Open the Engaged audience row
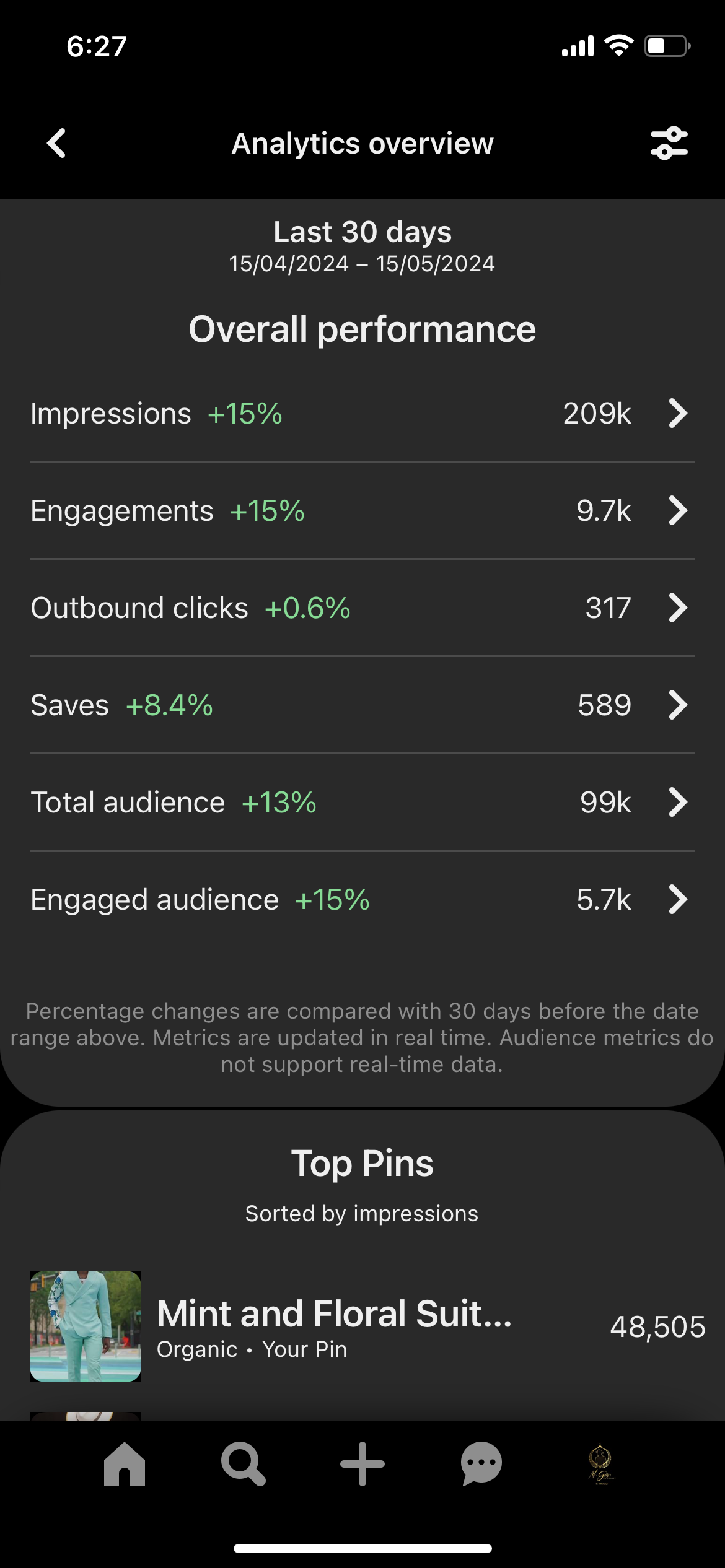This screenshot has width=725, height=1568. [362, 900]
